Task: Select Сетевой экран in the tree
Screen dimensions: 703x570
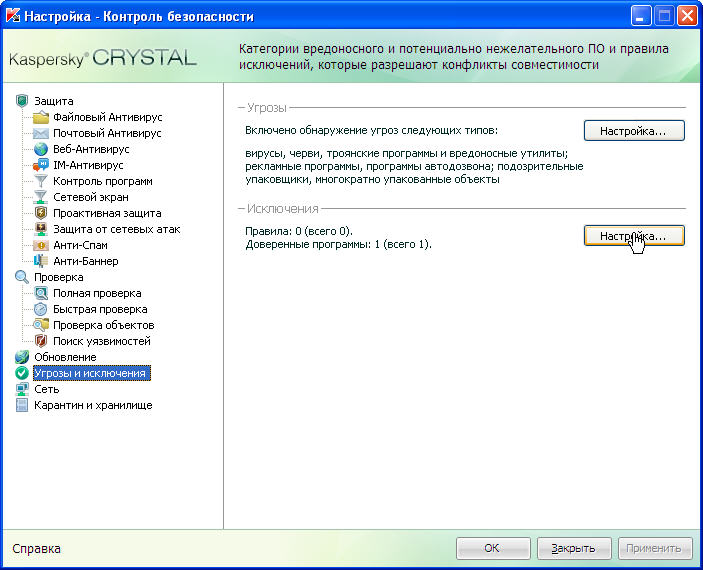Action: (x=91, y=197)
